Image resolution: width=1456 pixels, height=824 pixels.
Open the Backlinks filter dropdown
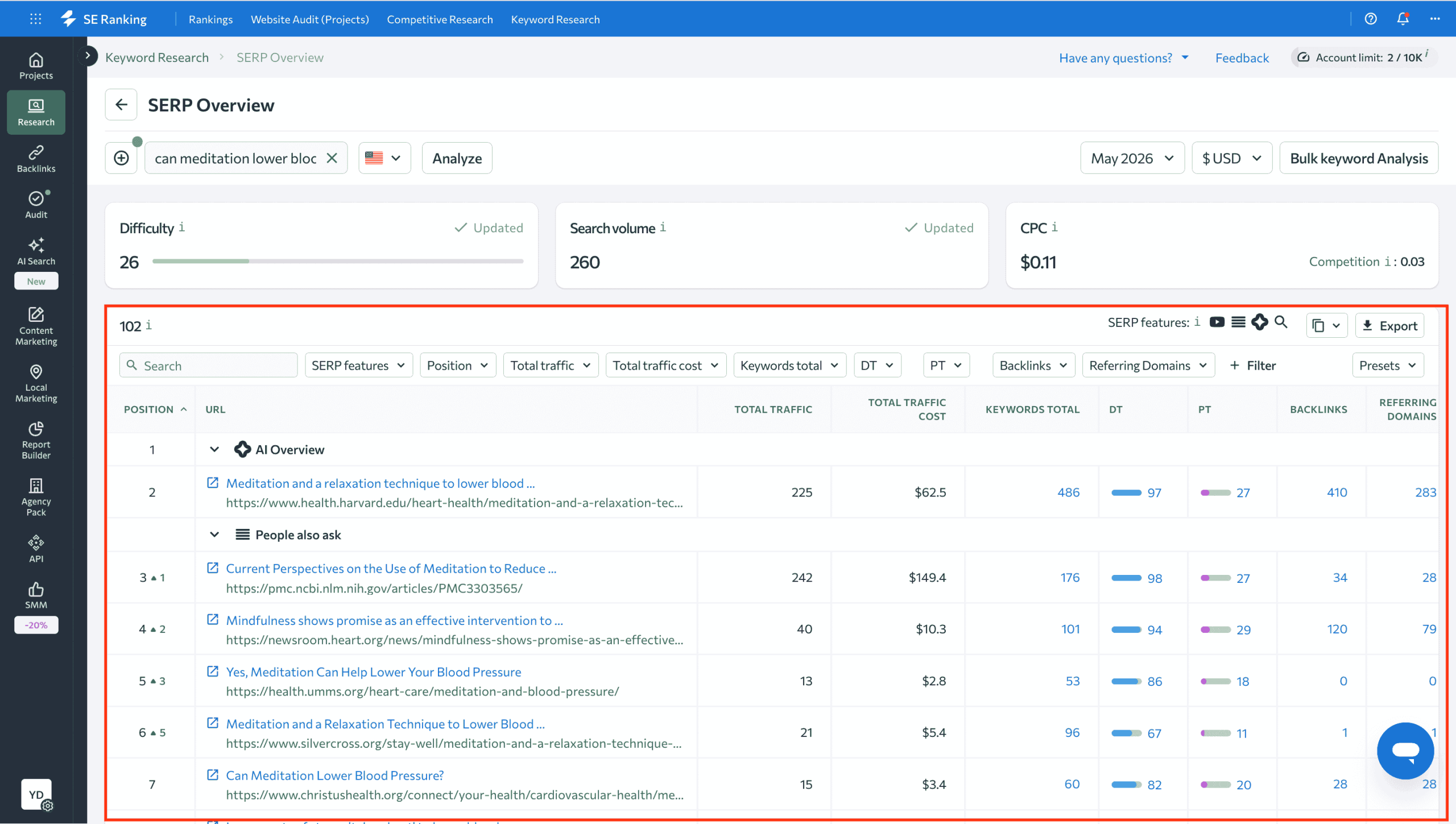point(1034,365)
